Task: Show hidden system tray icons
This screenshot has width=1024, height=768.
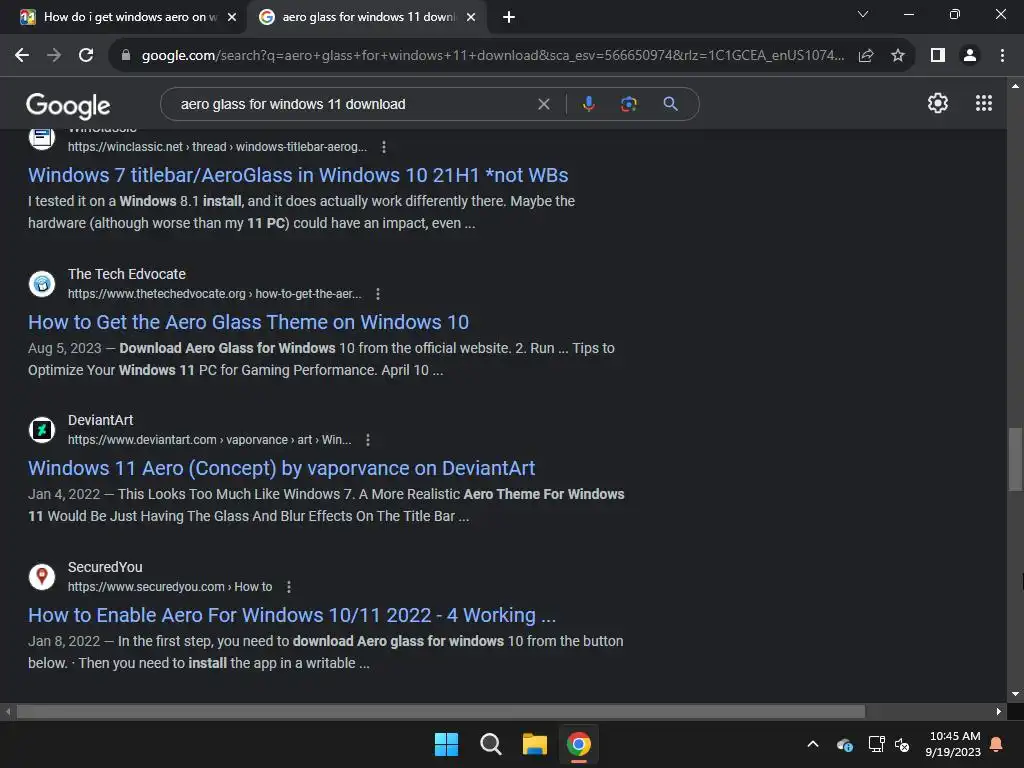Action: coord(813,744)
